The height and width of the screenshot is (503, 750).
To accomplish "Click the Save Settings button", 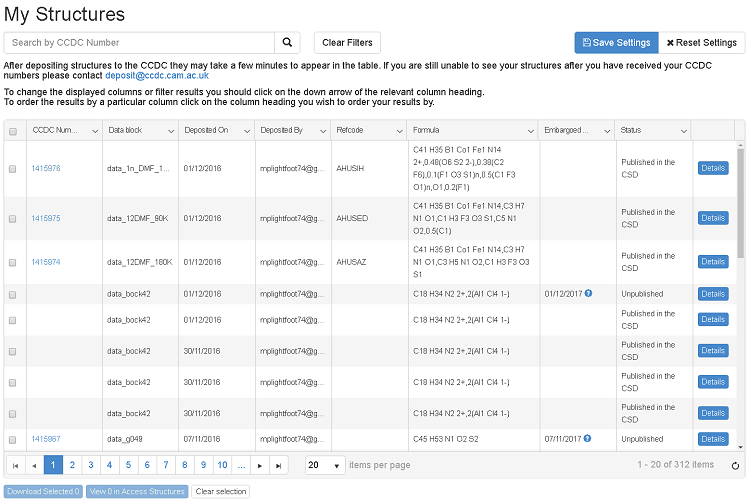I will click(x=616, y=42).
